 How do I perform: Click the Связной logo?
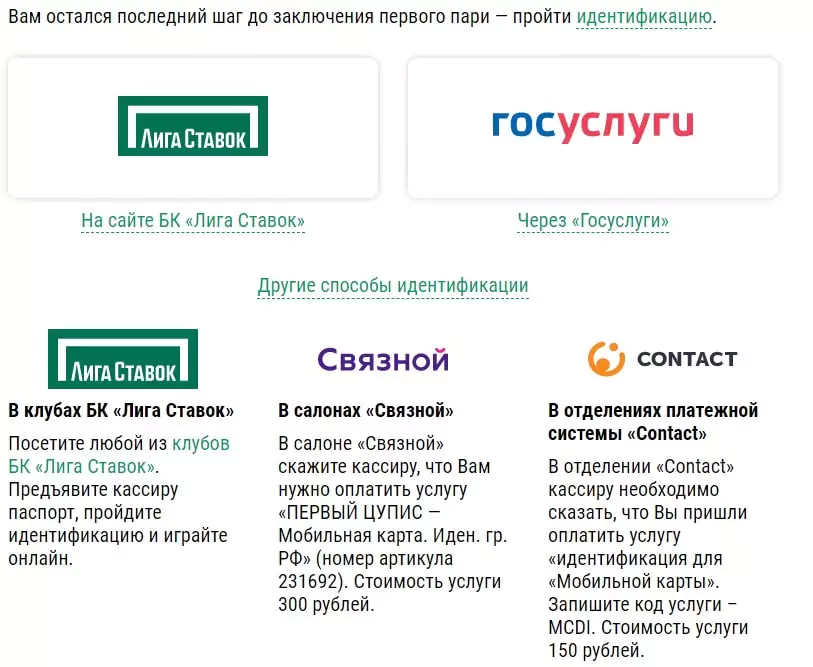pyautogui.click(x=383, y=359)
